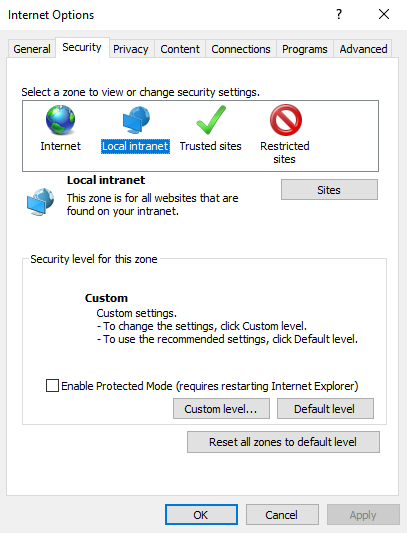Open the Custom level settings
The width and height of the screenshot is (407, 533).
tap(221, 409)
